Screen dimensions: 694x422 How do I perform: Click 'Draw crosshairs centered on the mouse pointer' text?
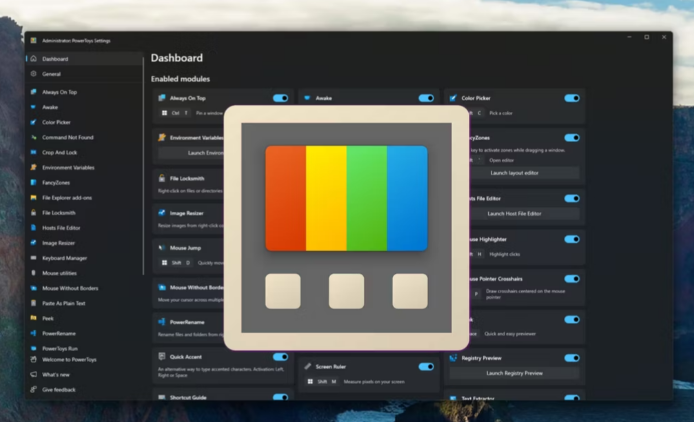525,294
